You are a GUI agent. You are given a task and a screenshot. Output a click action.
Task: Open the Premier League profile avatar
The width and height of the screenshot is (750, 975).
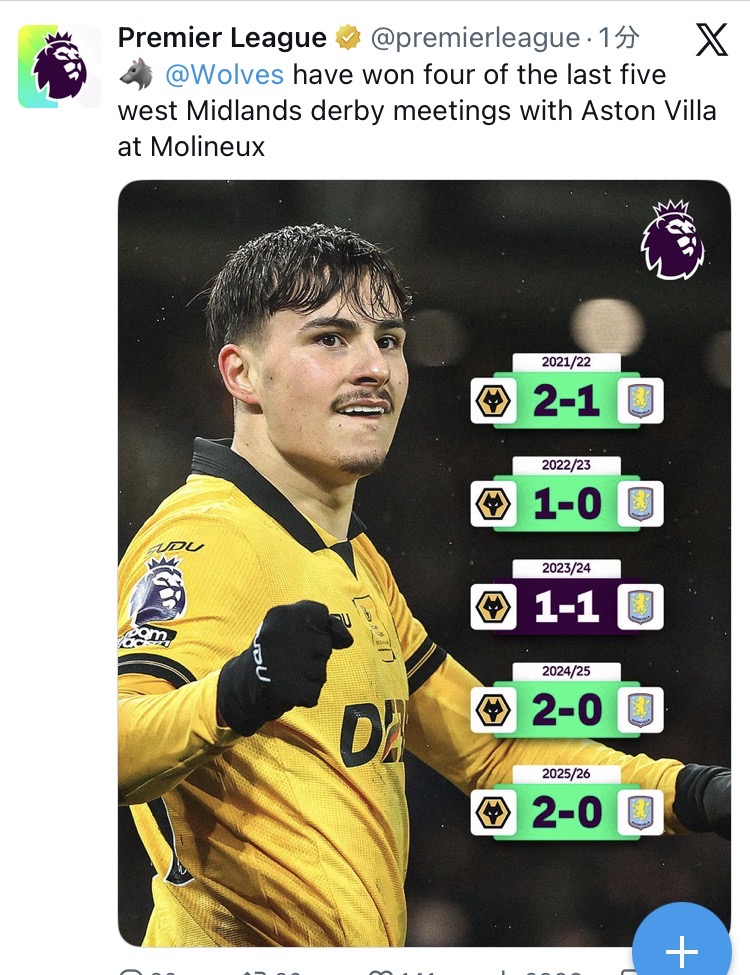point(59,67)
